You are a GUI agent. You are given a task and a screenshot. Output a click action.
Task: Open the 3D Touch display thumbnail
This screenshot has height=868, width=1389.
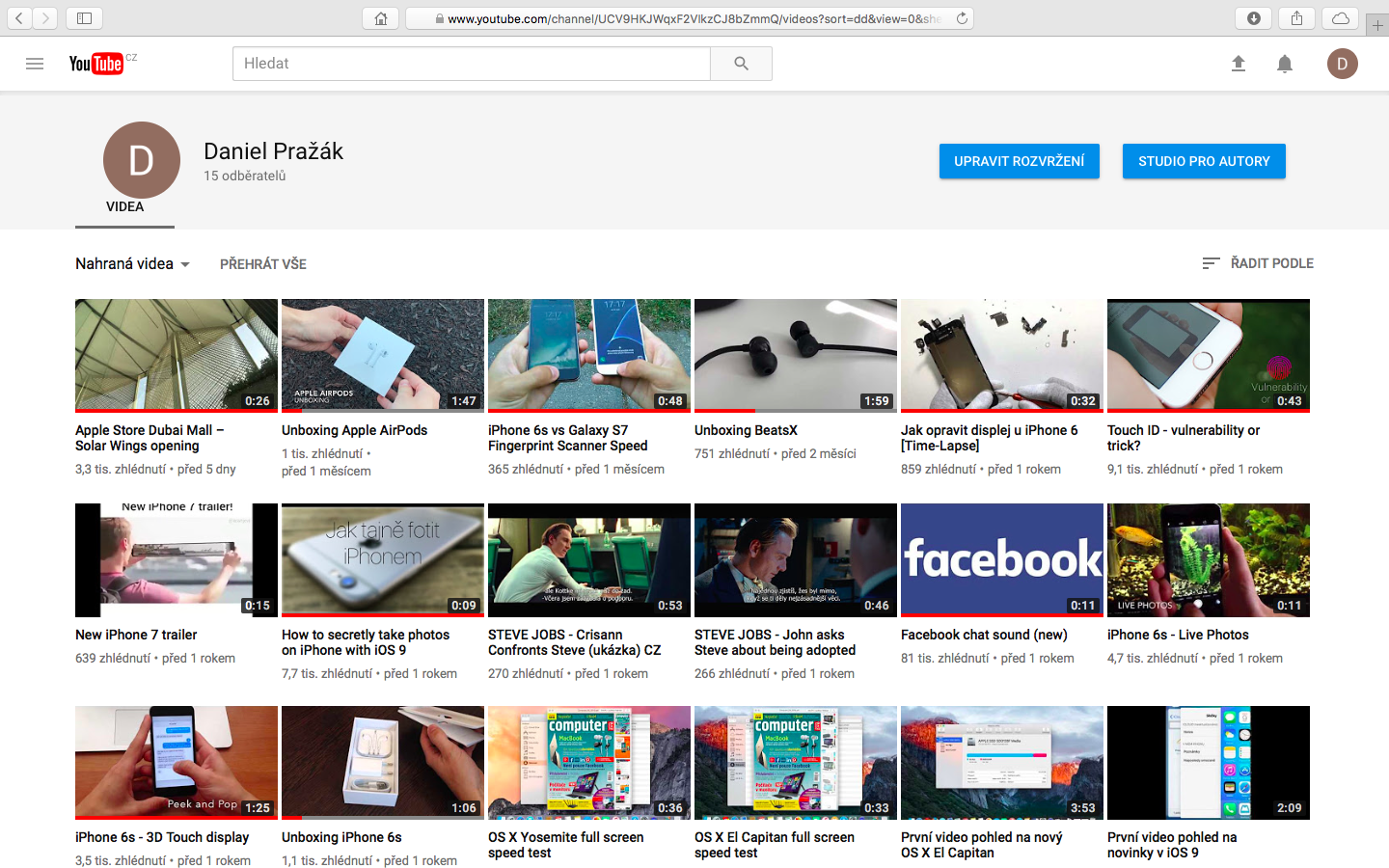177,763
